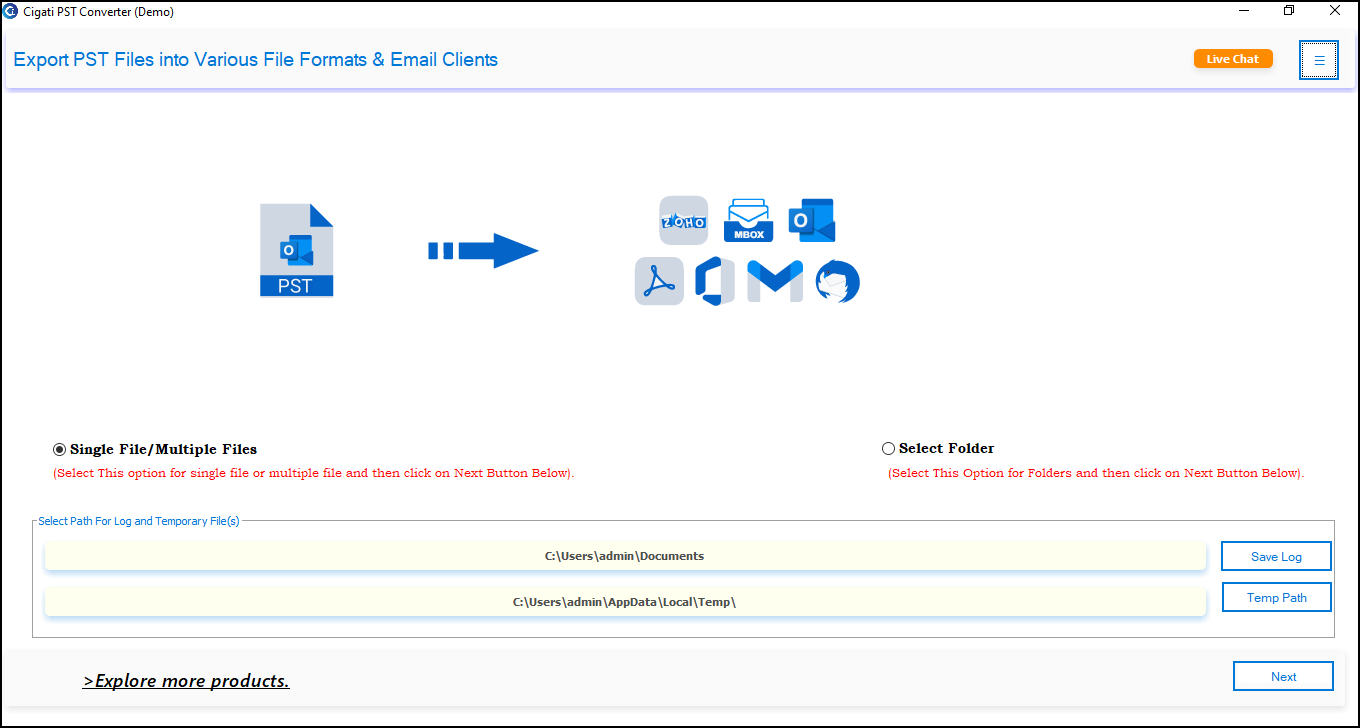Image resolution: width=1360 pixels, height=728 pixels.
Task: Click Select Path For Log group label
Action: point(139,521)
